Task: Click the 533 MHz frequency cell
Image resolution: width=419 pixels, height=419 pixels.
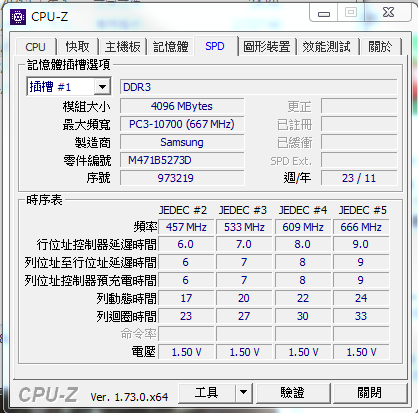Action: [x=244, y=227]
